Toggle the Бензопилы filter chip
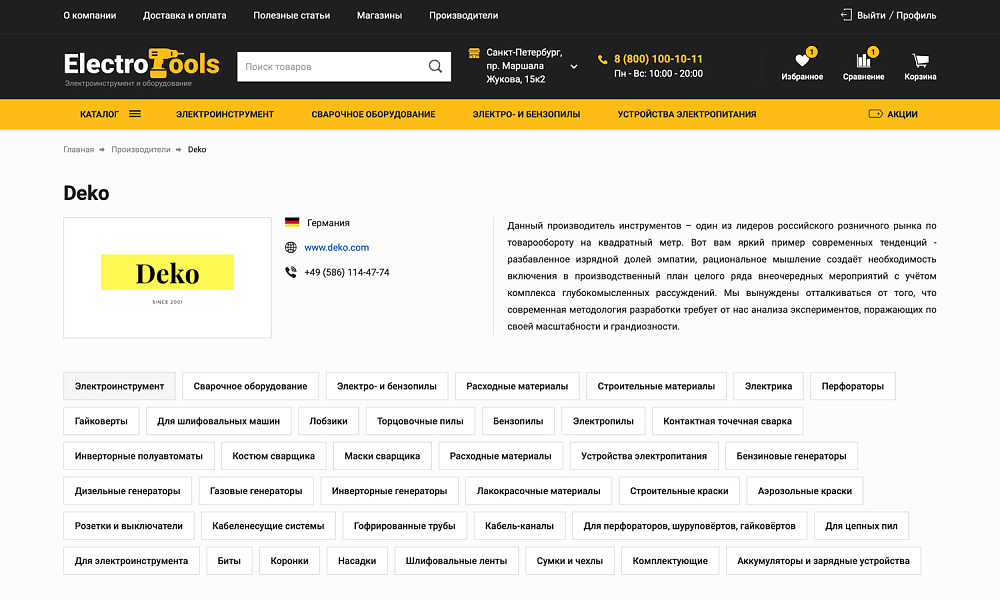The width and height of the screenshot is (1000, 600). tap(517, 421)
